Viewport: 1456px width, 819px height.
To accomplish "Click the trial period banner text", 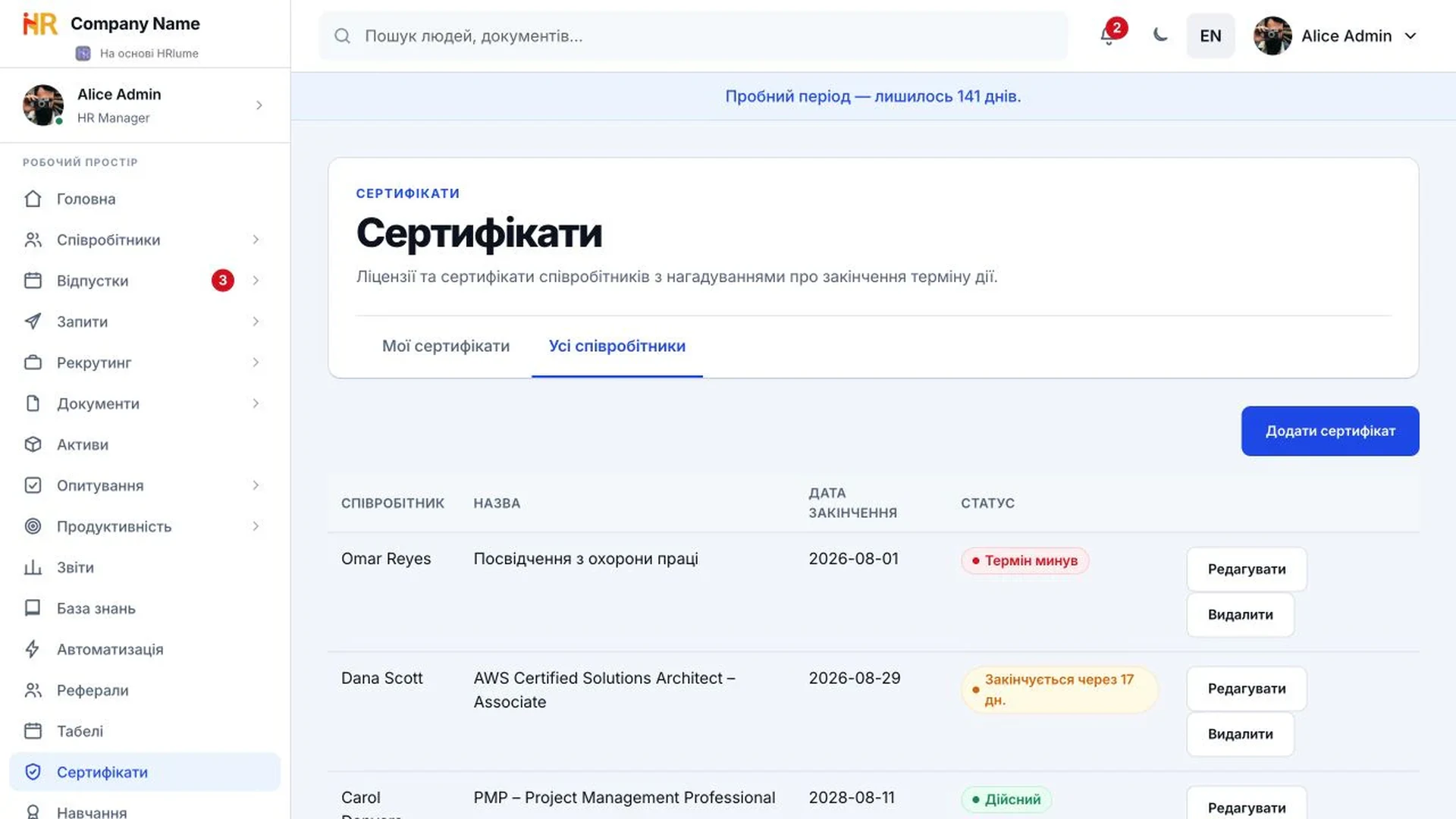I will (873, 96).
